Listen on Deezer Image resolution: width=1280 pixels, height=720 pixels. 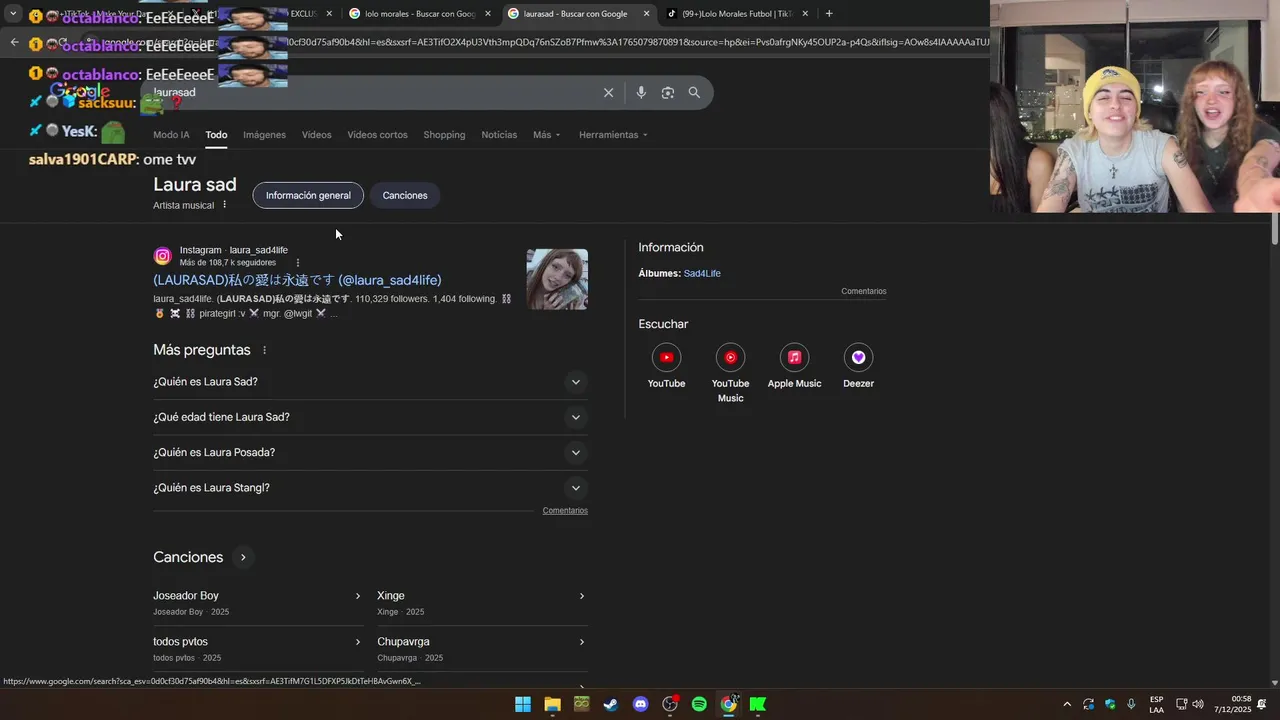click(x=858, y=366)
